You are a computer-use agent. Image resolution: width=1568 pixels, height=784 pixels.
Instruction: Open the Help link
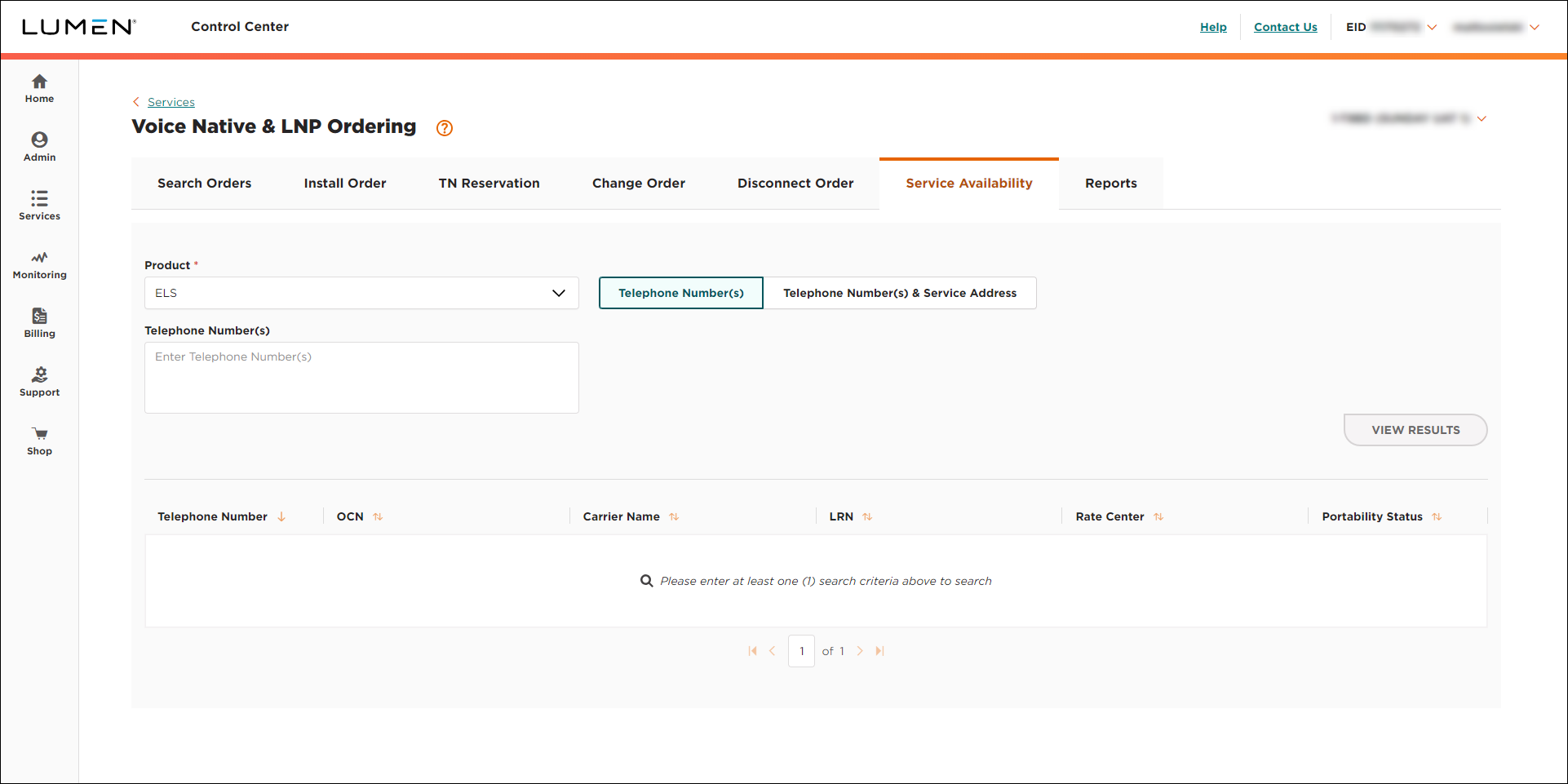coord(1213,27)
